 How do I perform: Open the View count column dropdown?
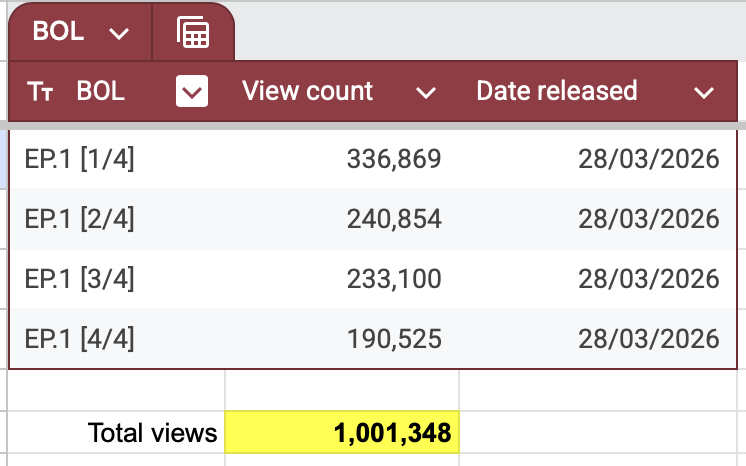[426, 92]
